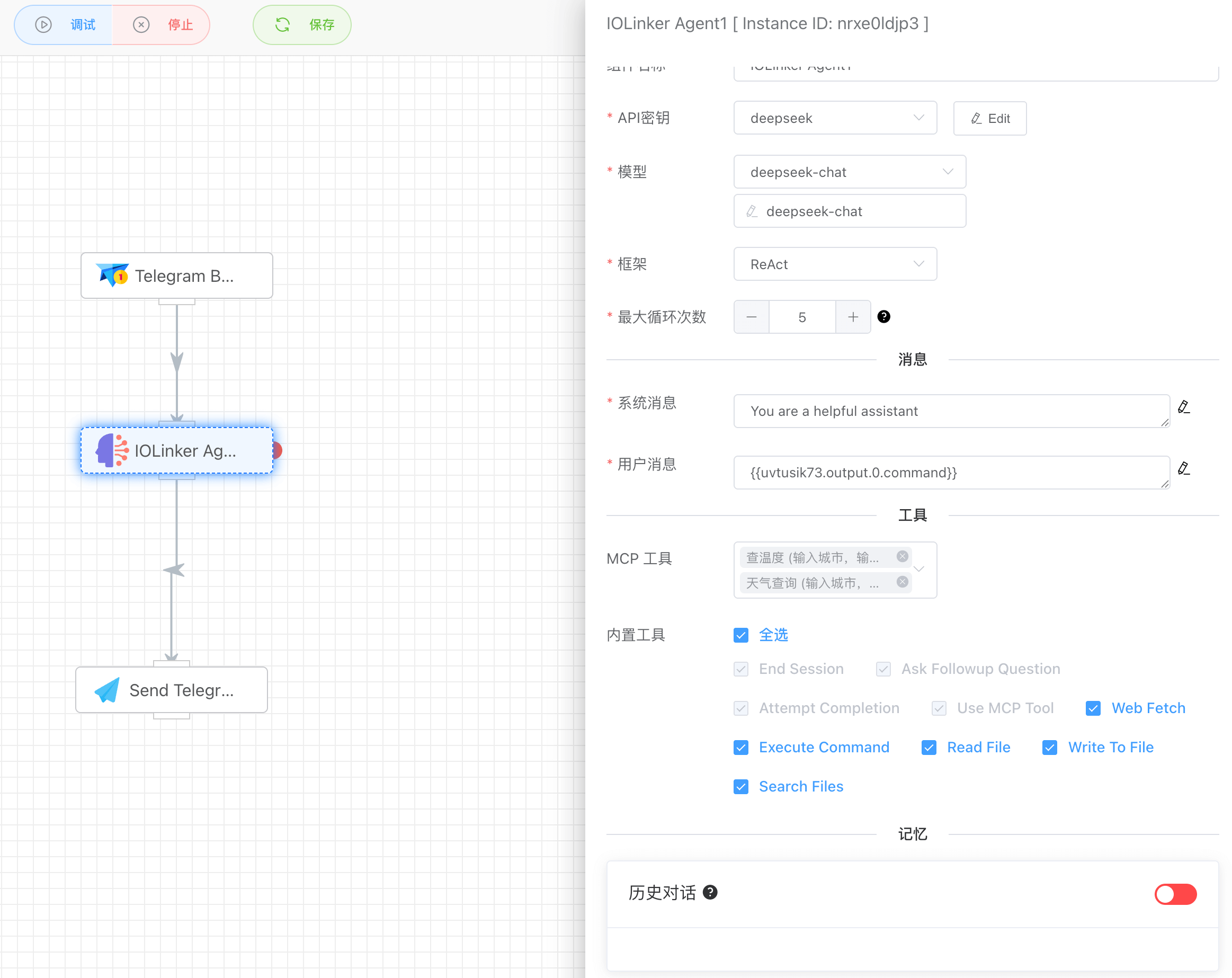
Task: Toggle the Execute Command checkbox
Action: 741,748
